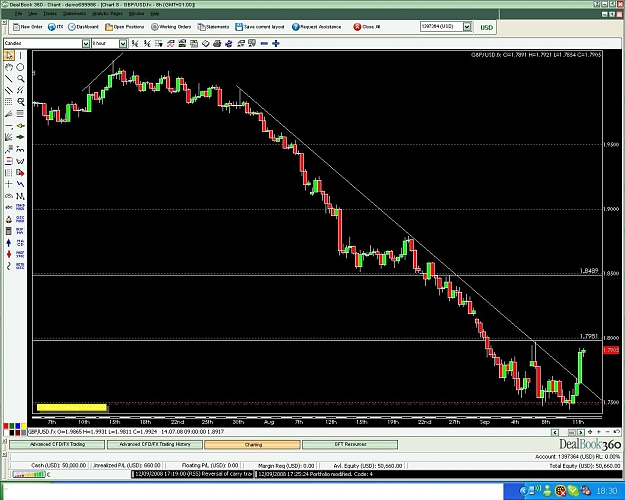
Task: Select the M pattern tool
Action: click(x=20, y=196)
